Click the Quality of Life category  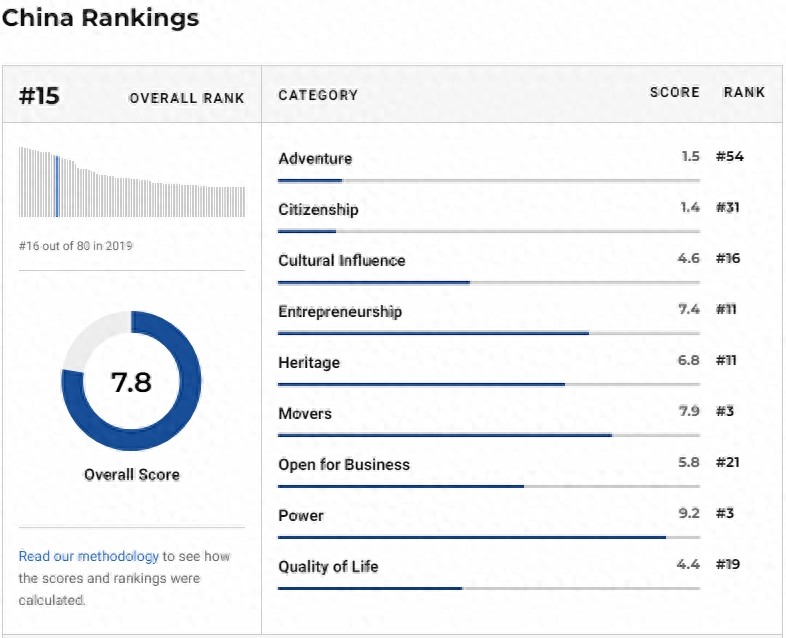coord(328,566)
